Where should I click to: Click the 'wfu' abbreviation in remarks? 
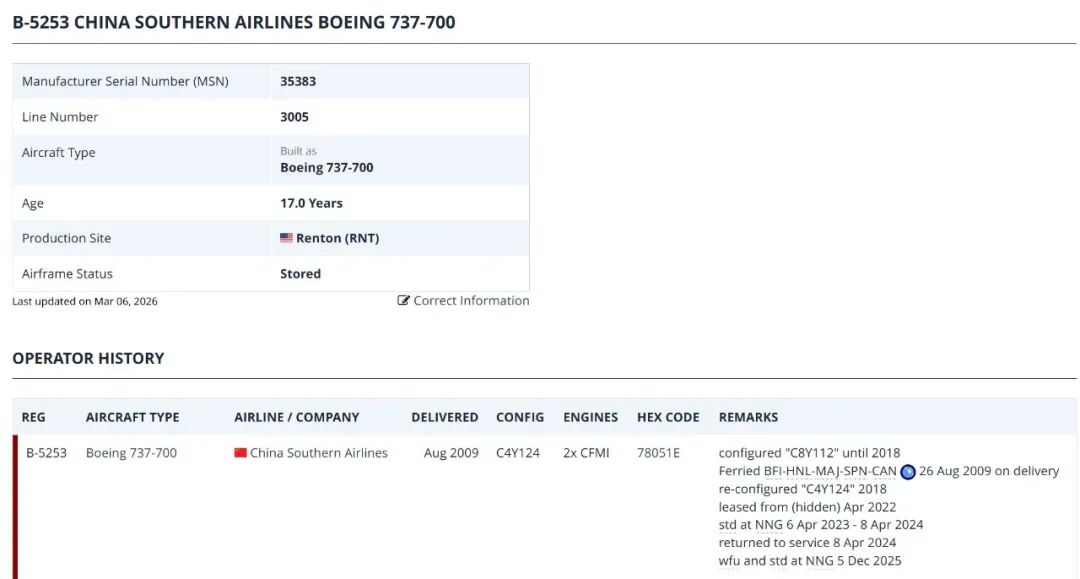point(729,560)
